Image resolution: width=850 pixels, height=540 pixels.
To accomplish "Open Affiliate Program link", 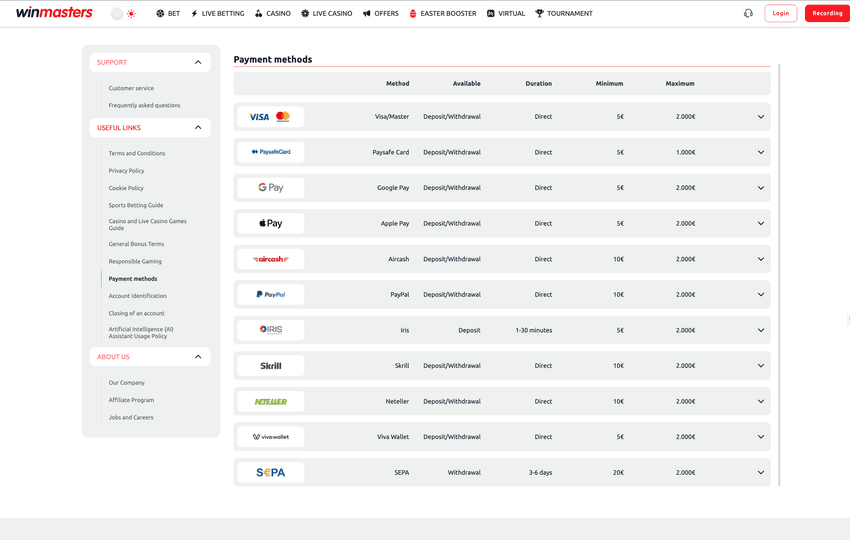I will pyautogui.click(x=131, y=400).
